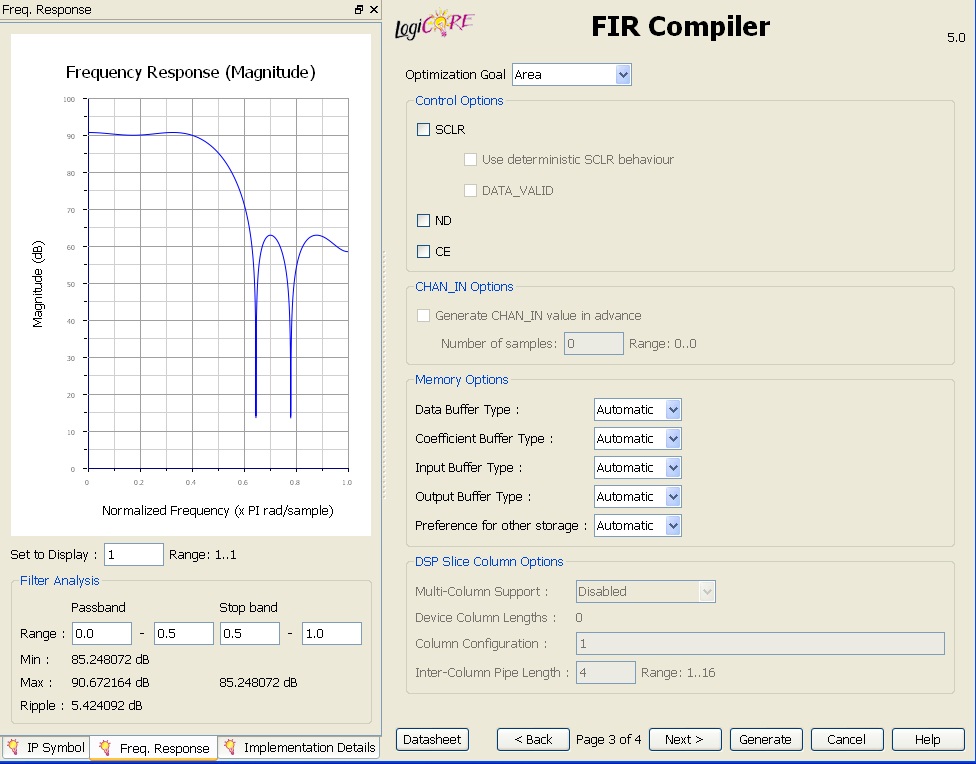Click the Passband Max value 90.672164 dB

pyautogui.click(x=110, y=682)
